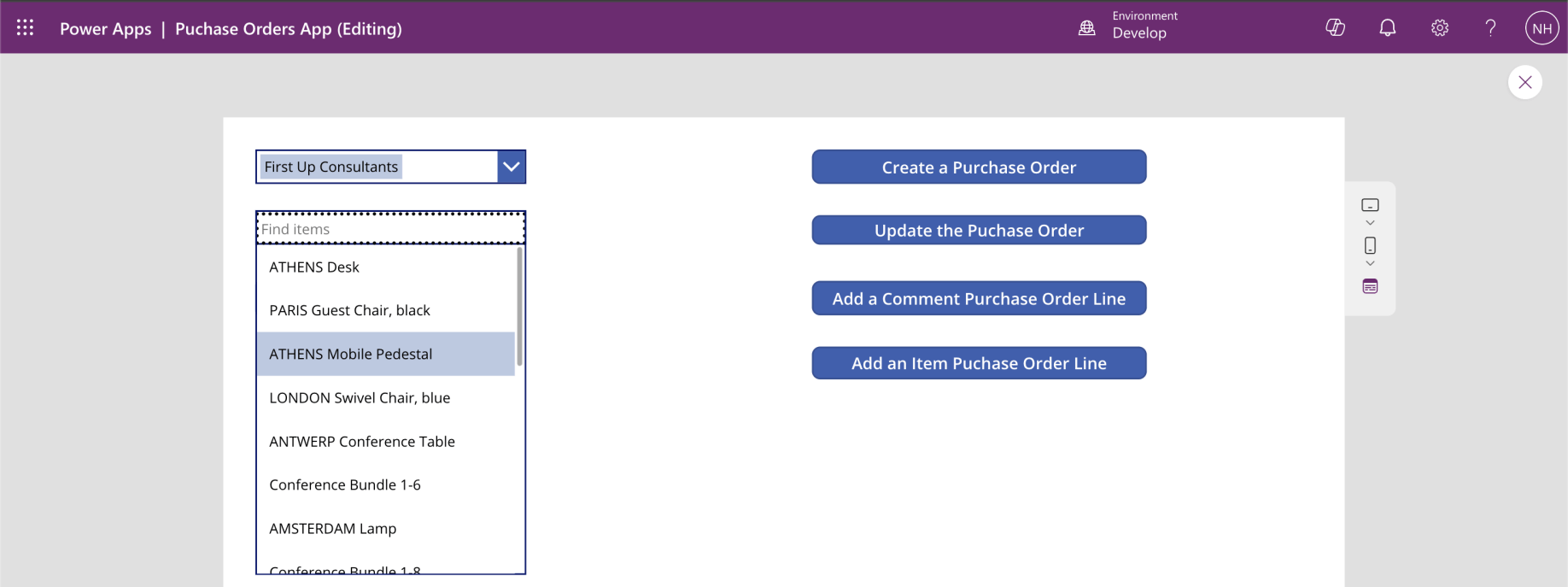Open the notifications bell
The image size is (1568, 587).
coord(1388,28)
